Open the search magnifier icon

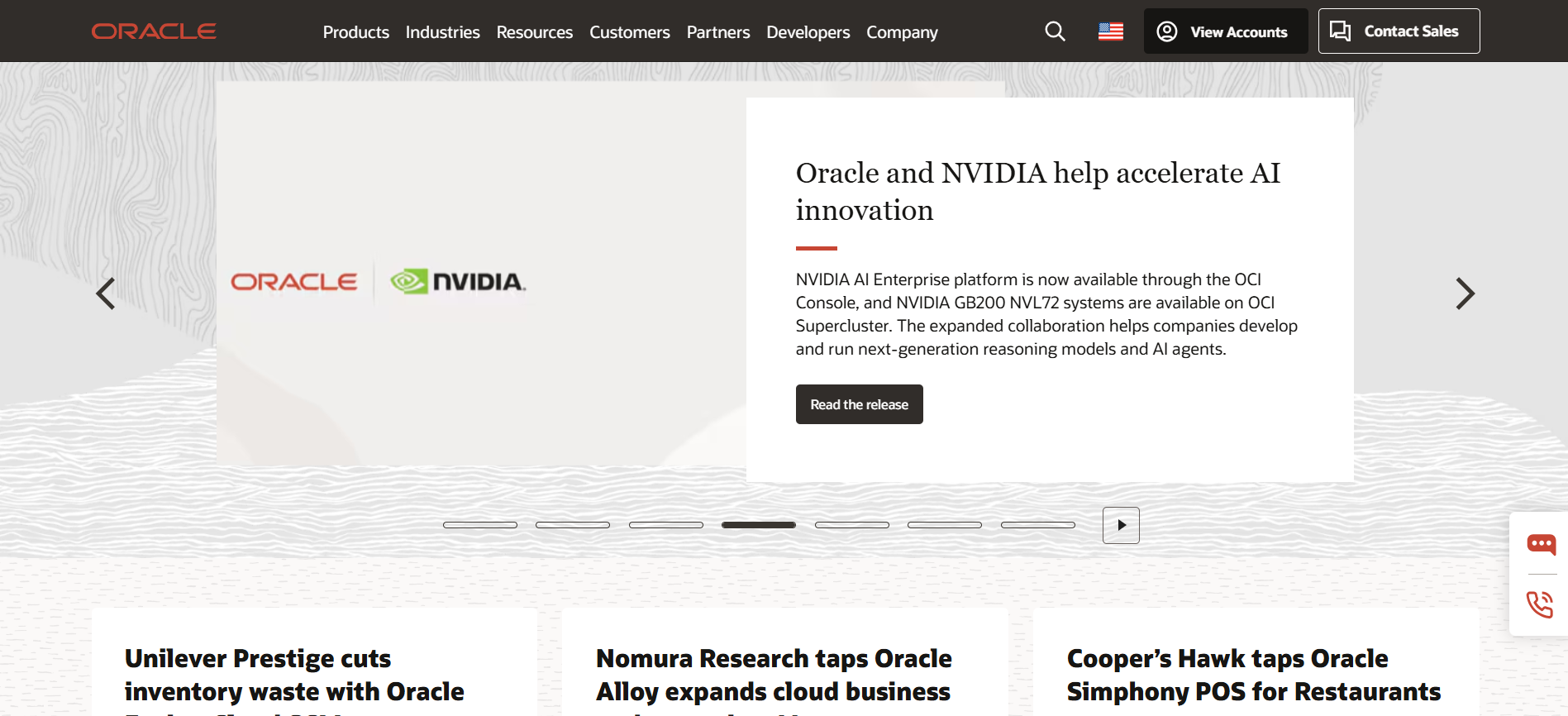coord(1055,31)
